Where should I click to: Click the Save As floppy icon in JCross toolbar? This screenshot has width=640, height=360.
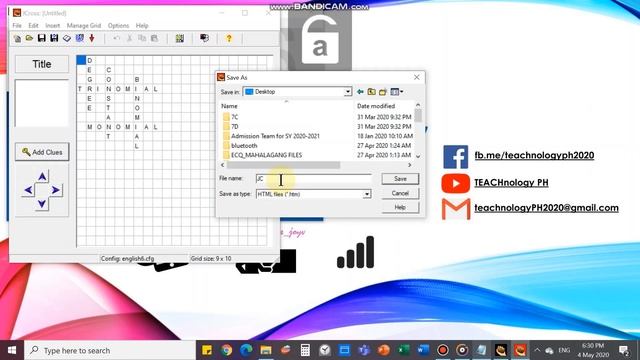point(54,38)
